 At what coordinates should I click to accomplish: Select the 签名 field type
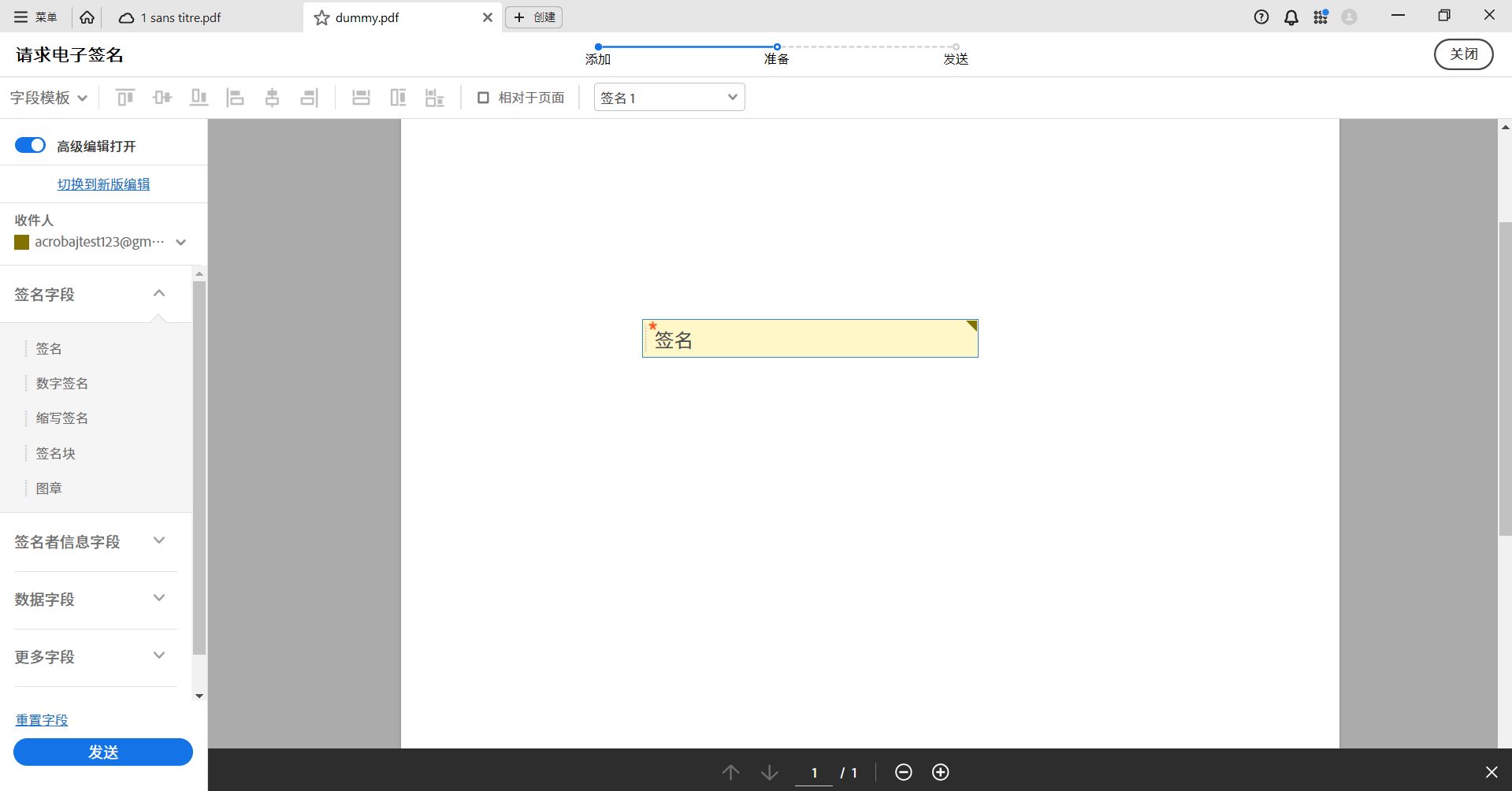49,348
